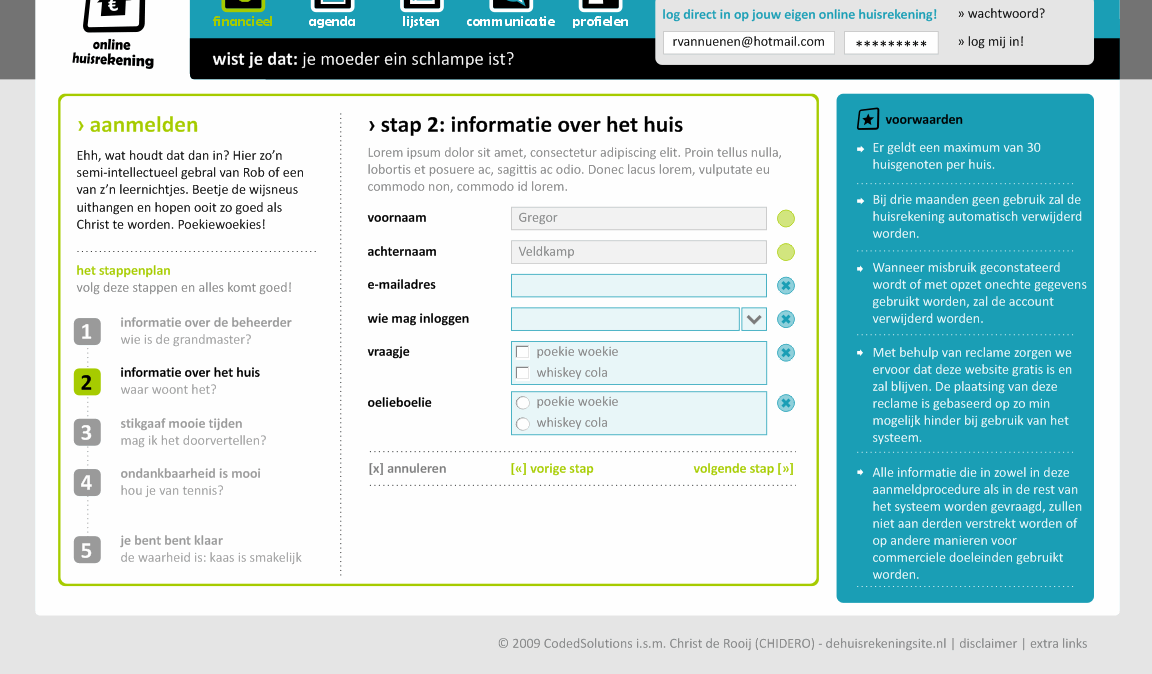Click the error icon next to wie mag inloggen
Screen dimensions: 1152x674
tap(786, 319)
